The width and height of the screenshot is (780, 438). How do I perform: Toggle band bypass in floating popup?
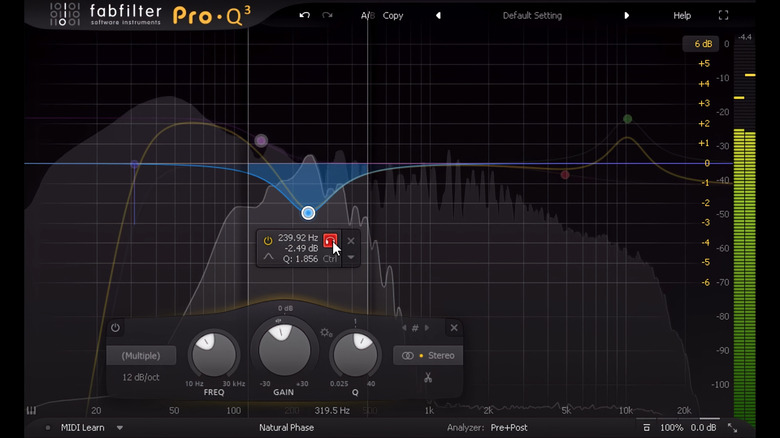[x=267, y=241]
